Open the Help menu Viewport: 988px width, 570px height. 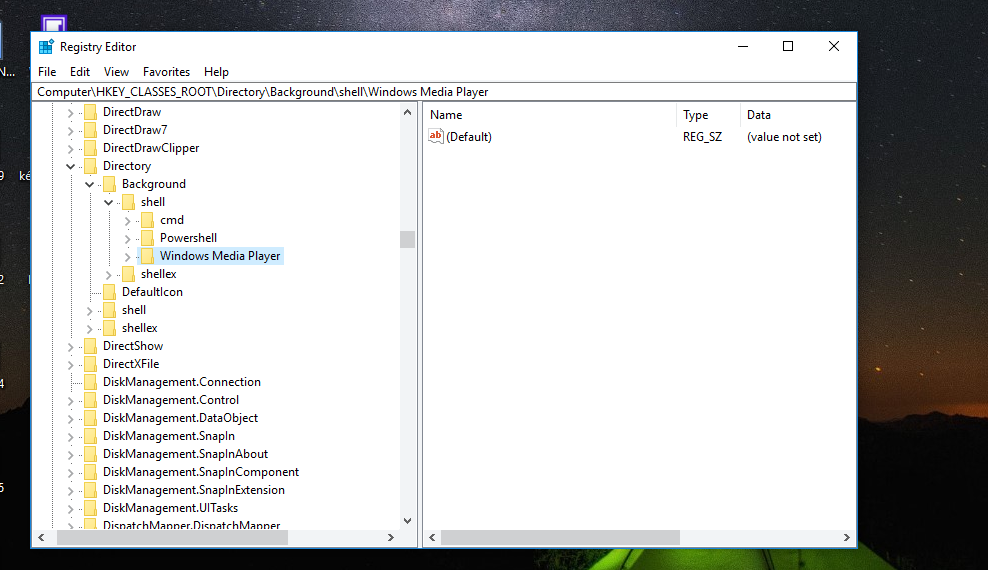[x=216, y=72]
